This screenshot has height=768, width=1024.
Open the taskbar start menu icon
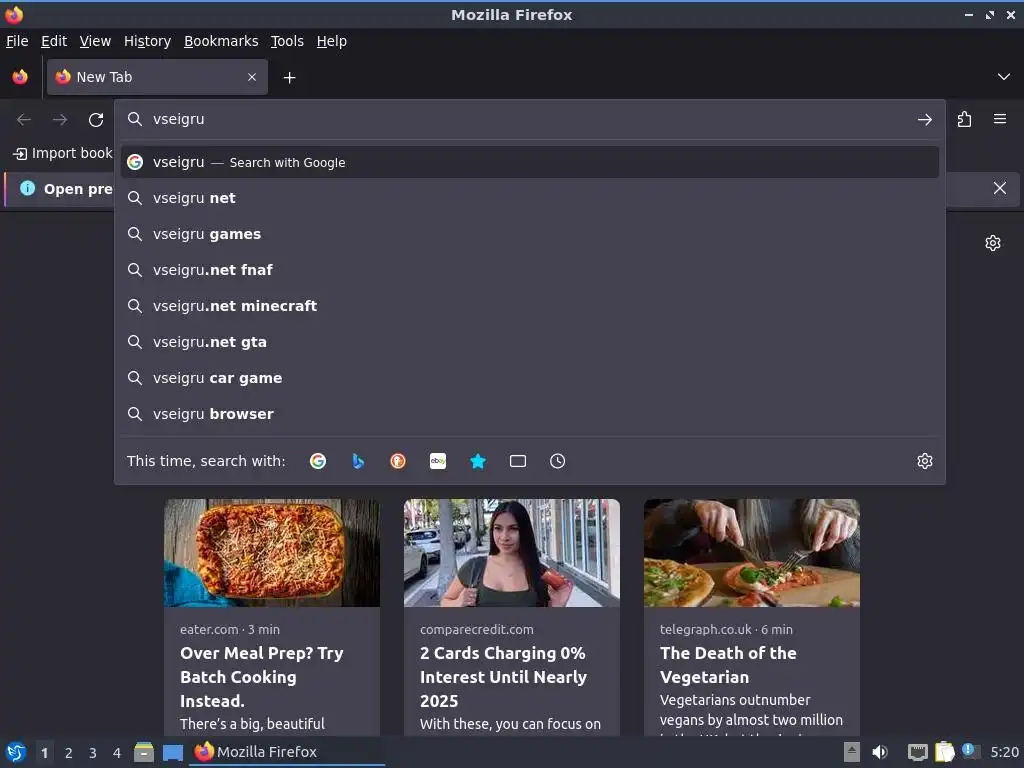(16, 752)
